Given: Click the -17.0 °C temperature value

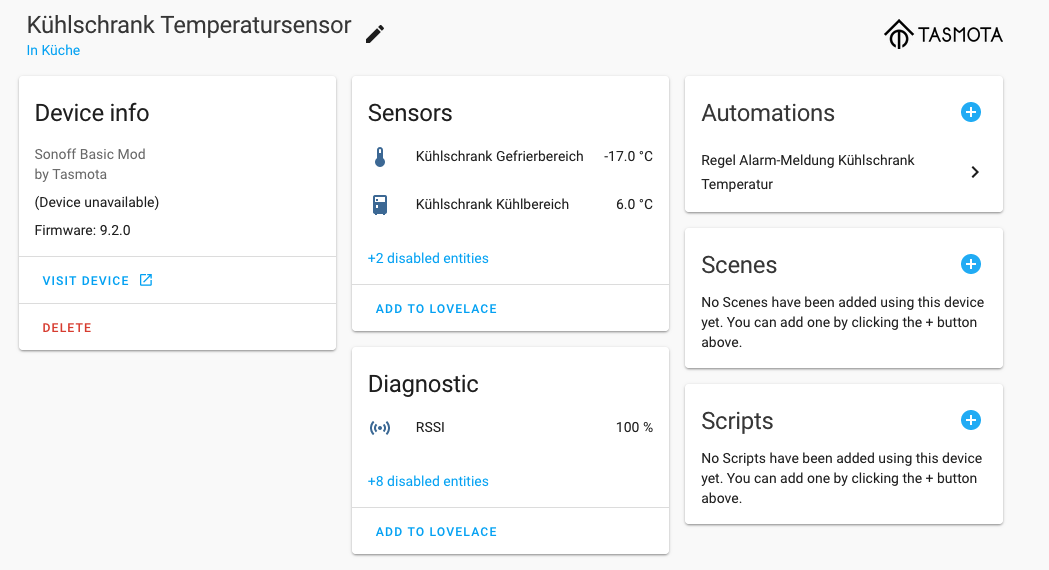Looking at the screenshot, I should [x=628, y=157].
